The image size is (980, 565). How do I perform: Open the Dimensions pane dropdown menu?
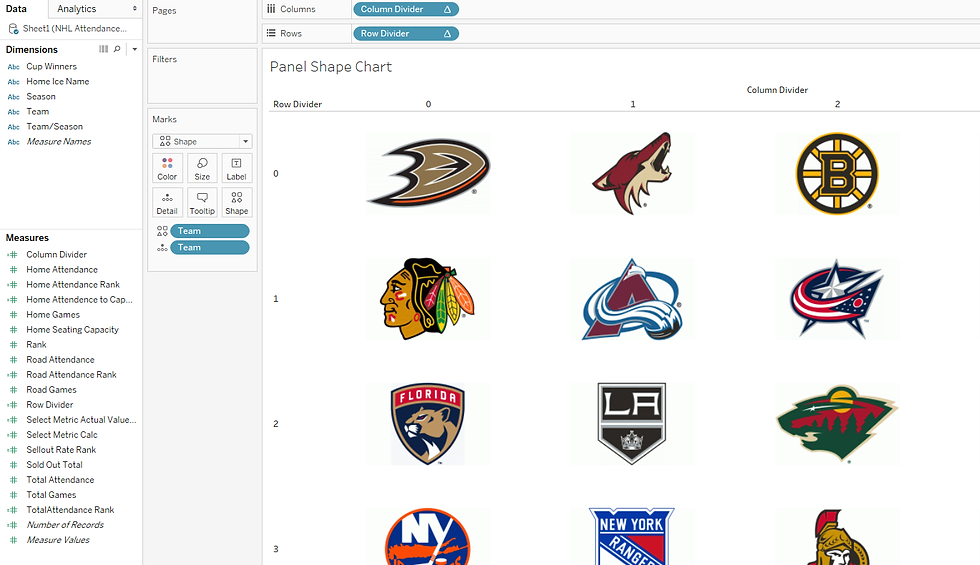coord(134,49)
